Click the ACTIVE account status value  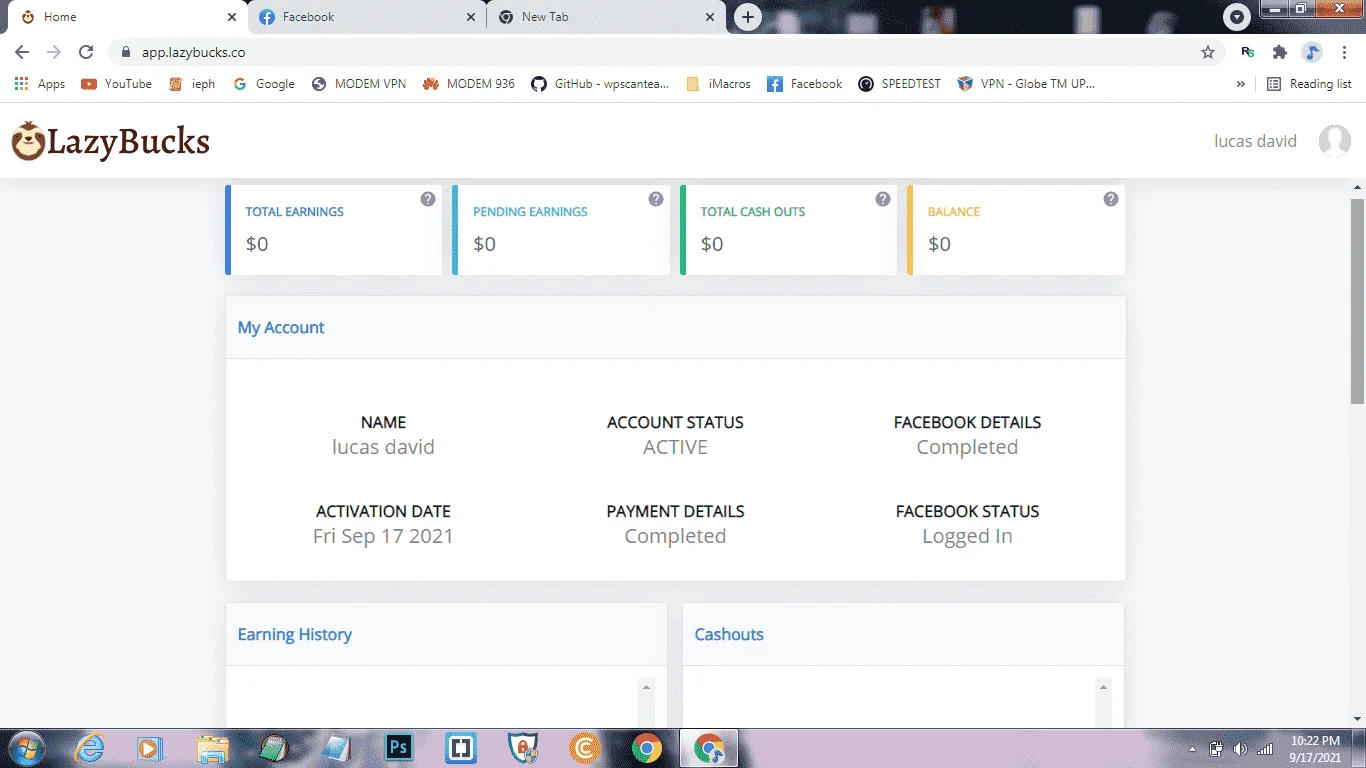675,447
